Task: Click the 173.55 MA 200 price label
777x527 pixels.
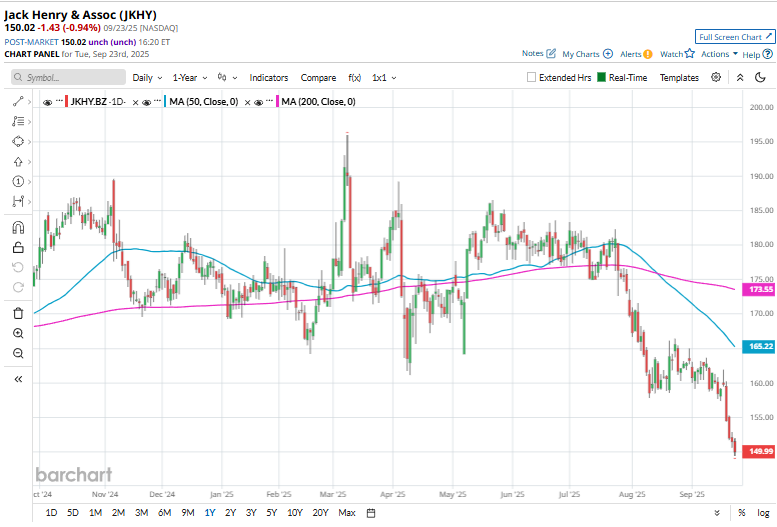Action: click(x=759, y=289)
